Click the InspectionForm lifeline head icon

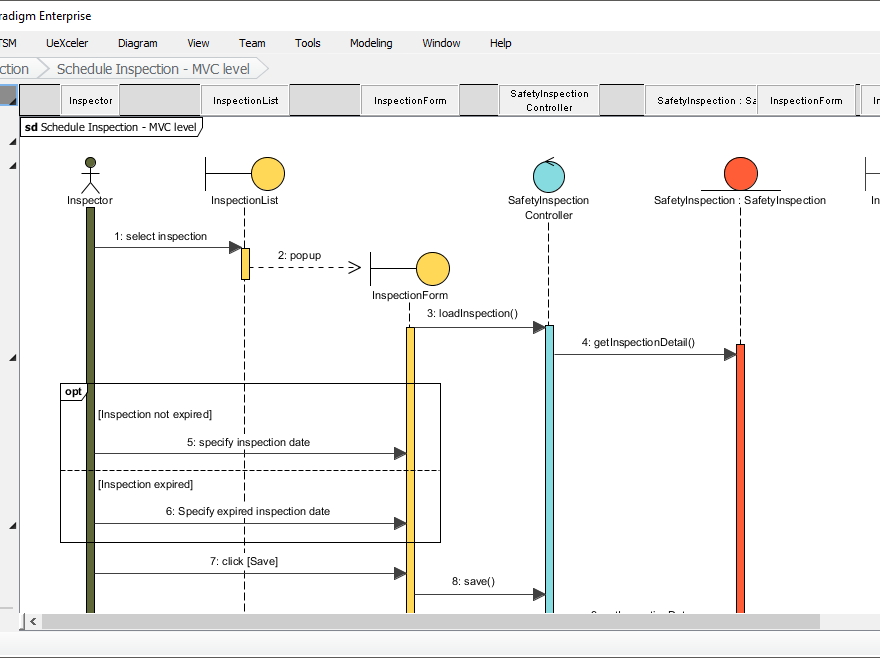click(432, 268)
